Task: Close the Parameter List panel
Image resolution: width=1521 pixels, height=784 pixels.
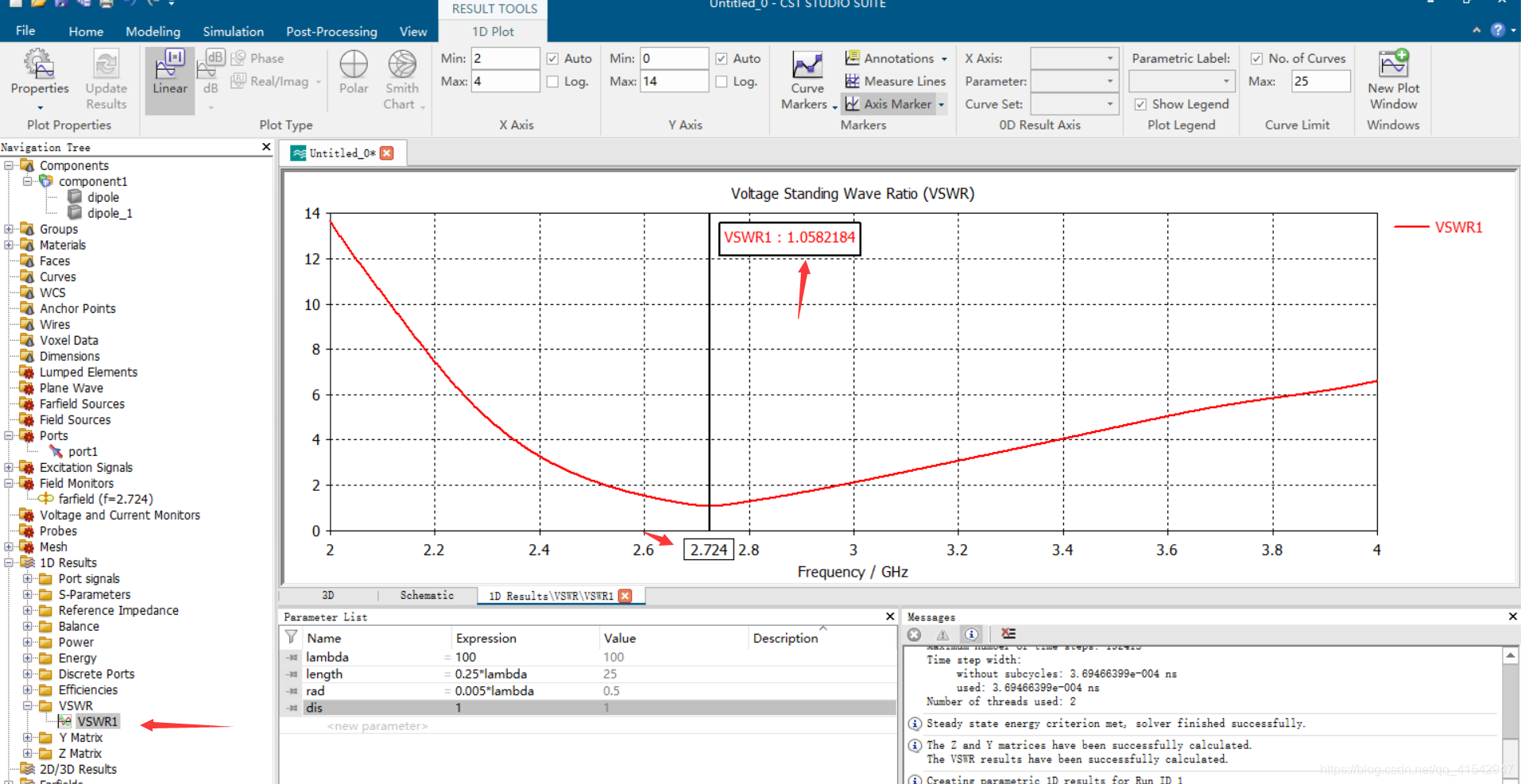Action: coord(890,616)
